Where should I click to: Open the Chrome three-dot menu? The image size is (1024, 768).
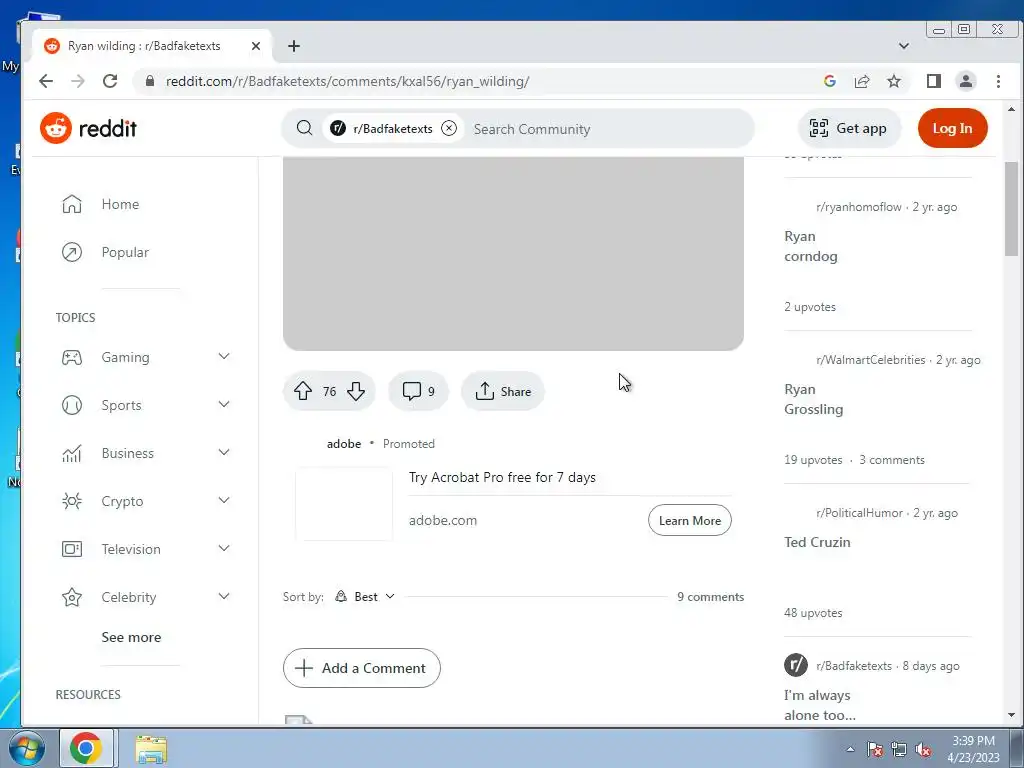pos(998,81)
